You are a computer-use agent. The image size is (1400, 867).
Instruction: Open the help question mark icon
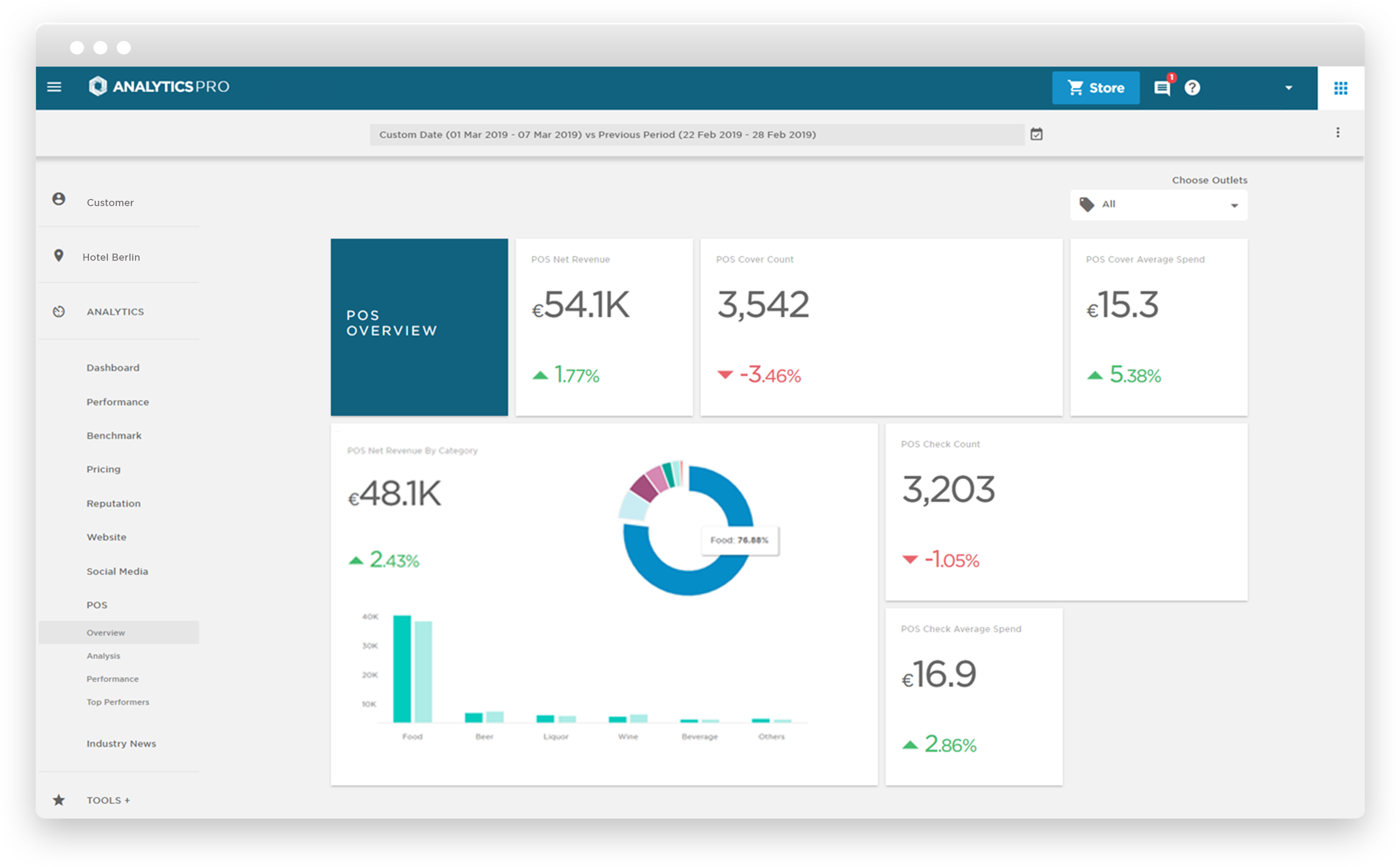1193,88
